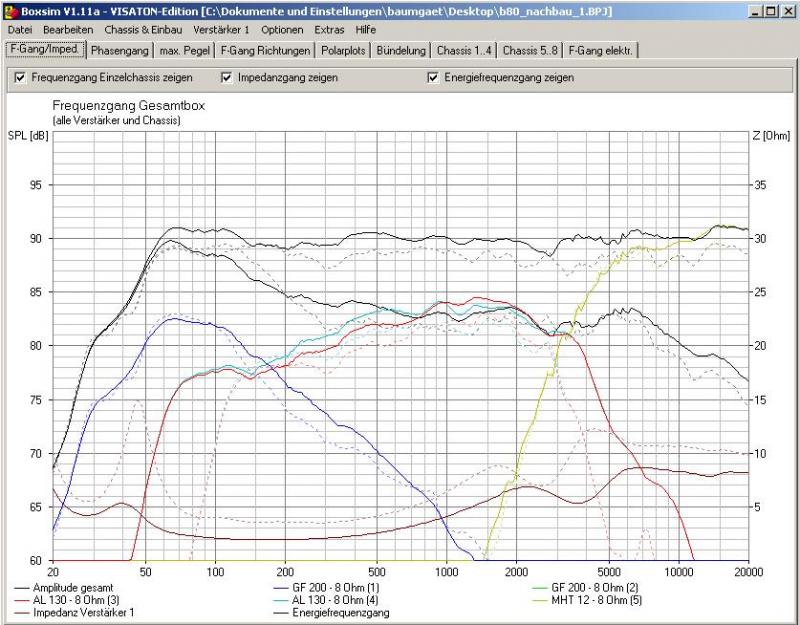800x625 pixels.
Task: Click the SPL [dB] axis label
Action: tap(28, 136)
